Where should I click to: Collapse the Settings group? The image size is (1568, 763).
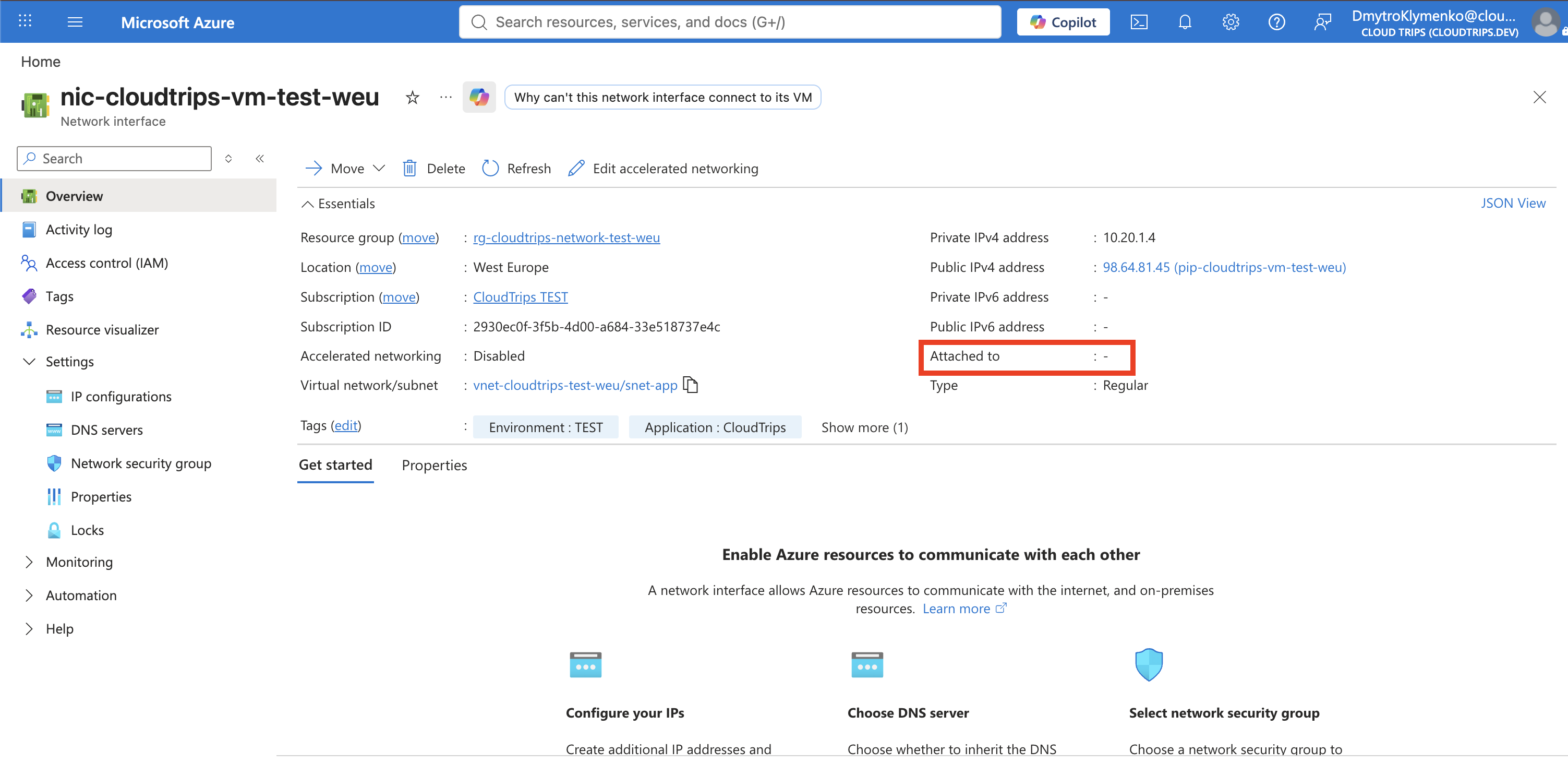point(29,361)
